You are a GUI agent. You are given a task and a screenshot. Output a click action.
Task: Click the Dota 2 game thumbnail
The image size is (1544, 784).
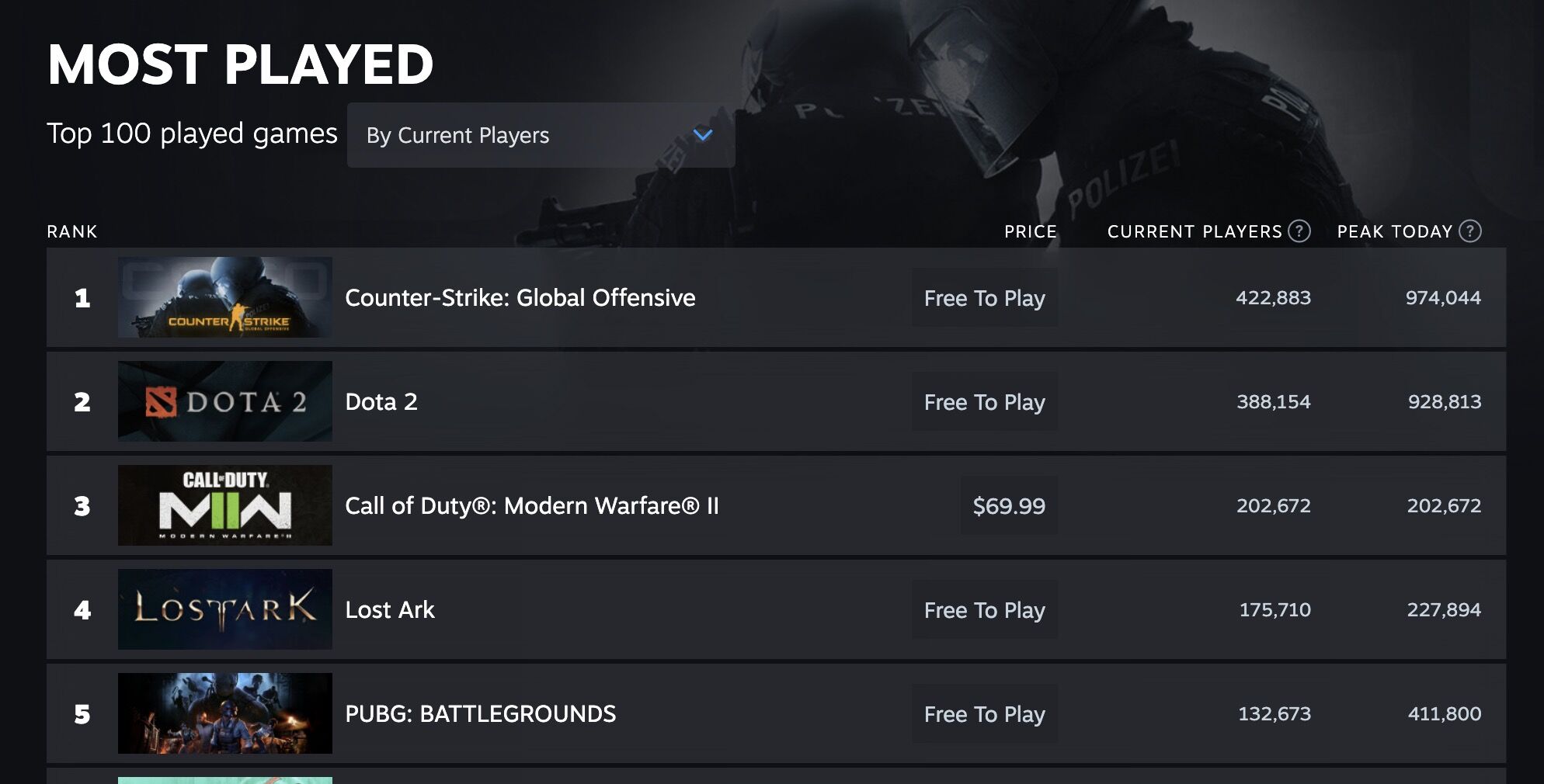225,401
